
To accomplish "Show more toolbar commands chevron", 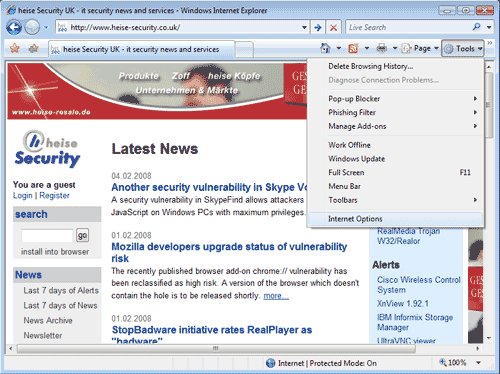I will point(490,43).
